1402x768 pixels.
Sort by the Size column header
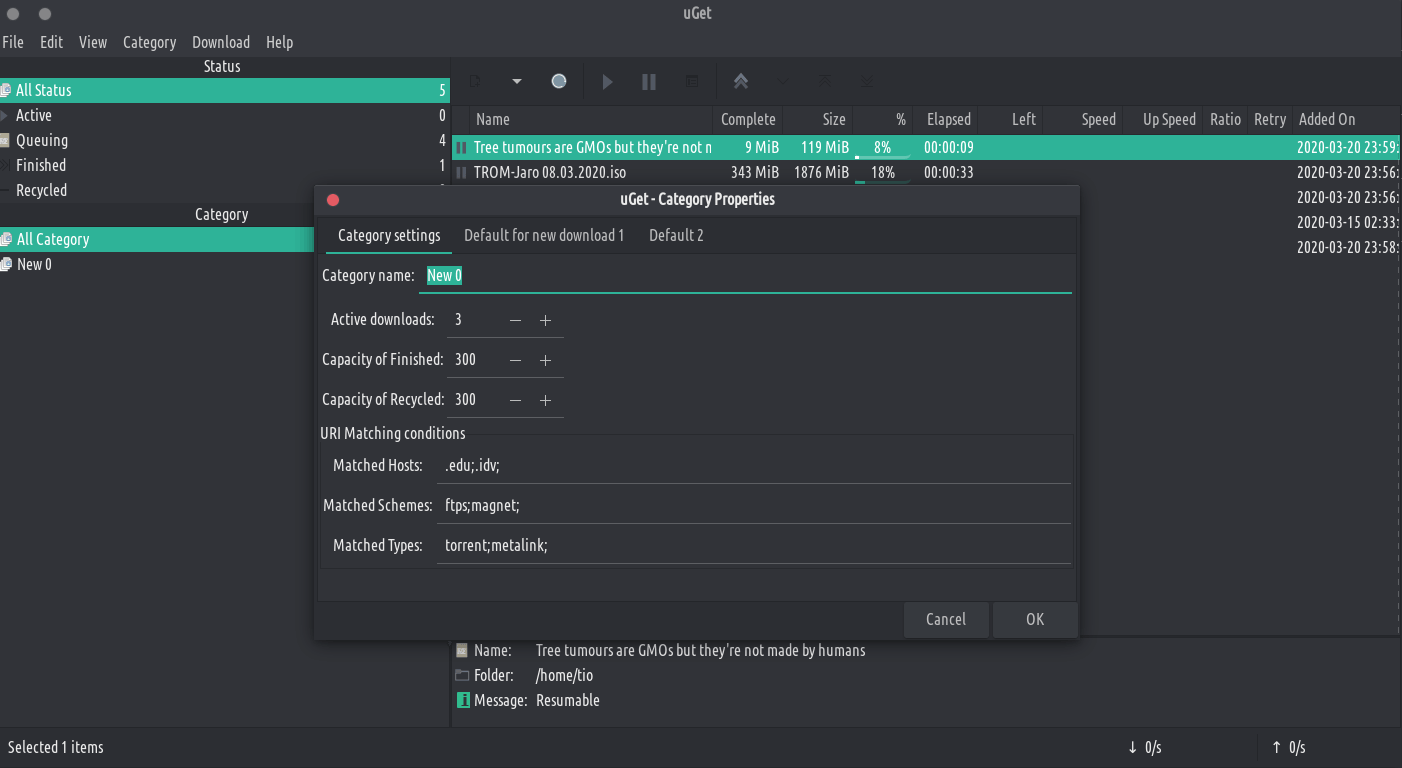817,119
